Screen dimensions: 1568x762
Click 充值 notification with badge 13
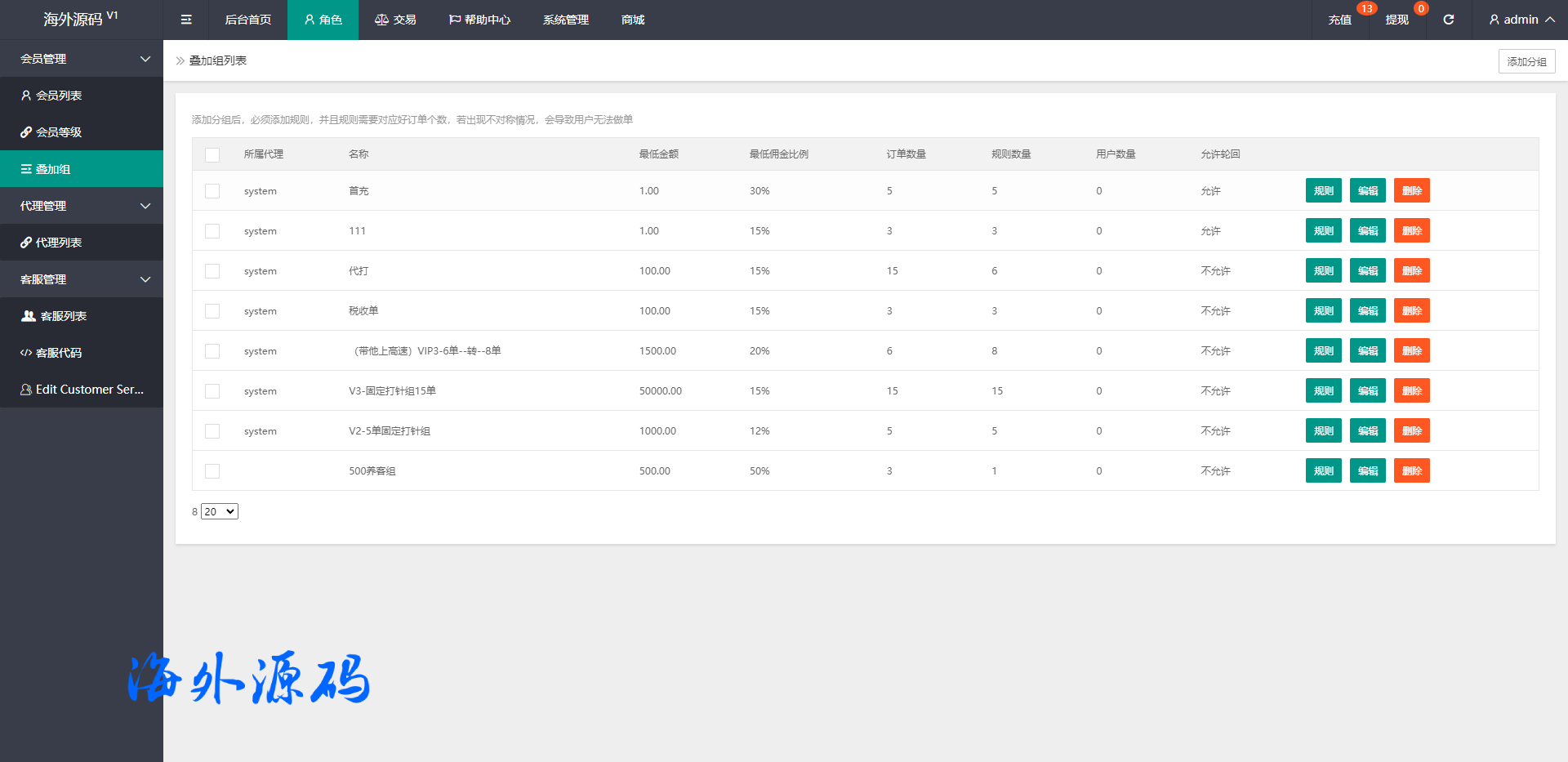[1339, 20]
